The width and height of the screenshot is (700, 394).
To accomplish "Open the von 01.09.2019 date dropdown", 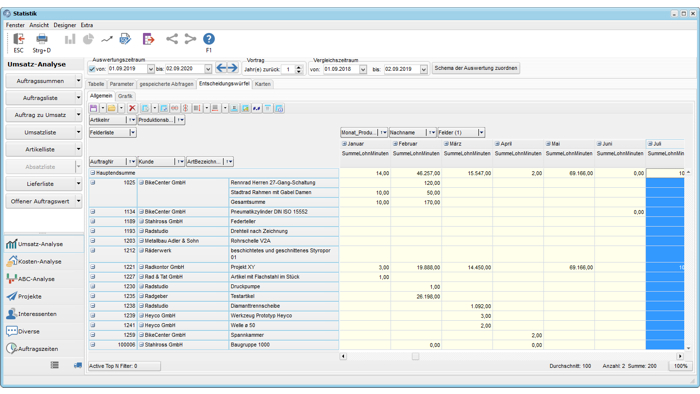I will (150, 69).
